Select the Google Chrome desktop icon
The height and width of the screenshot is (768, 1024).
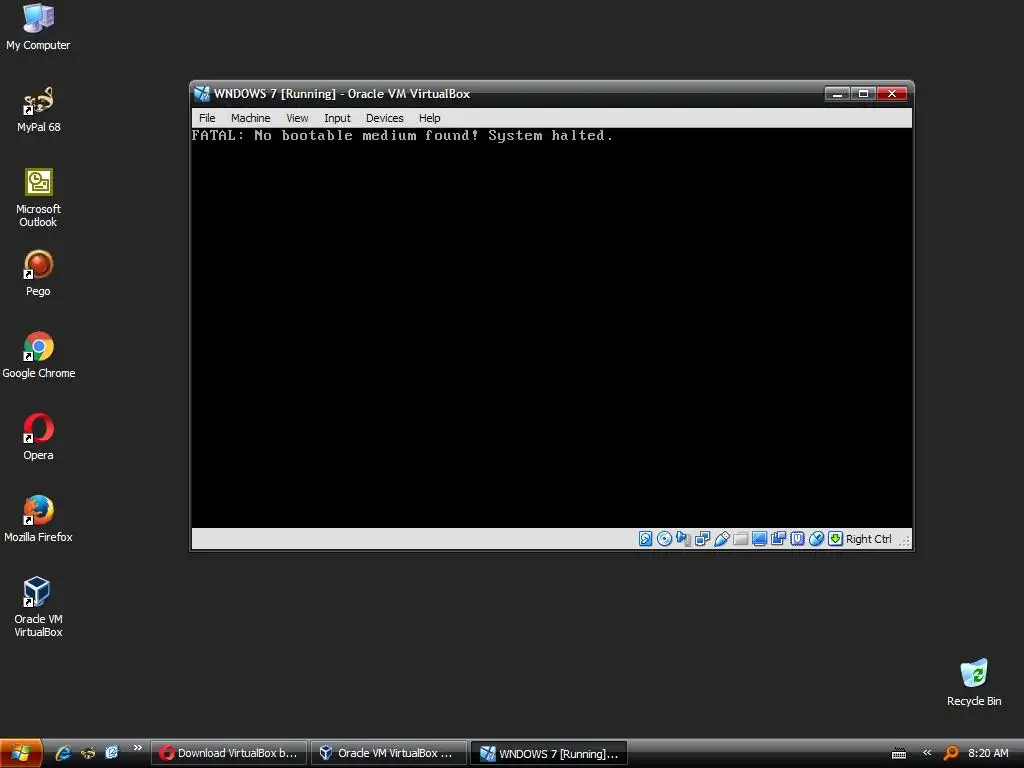[38, 356]
